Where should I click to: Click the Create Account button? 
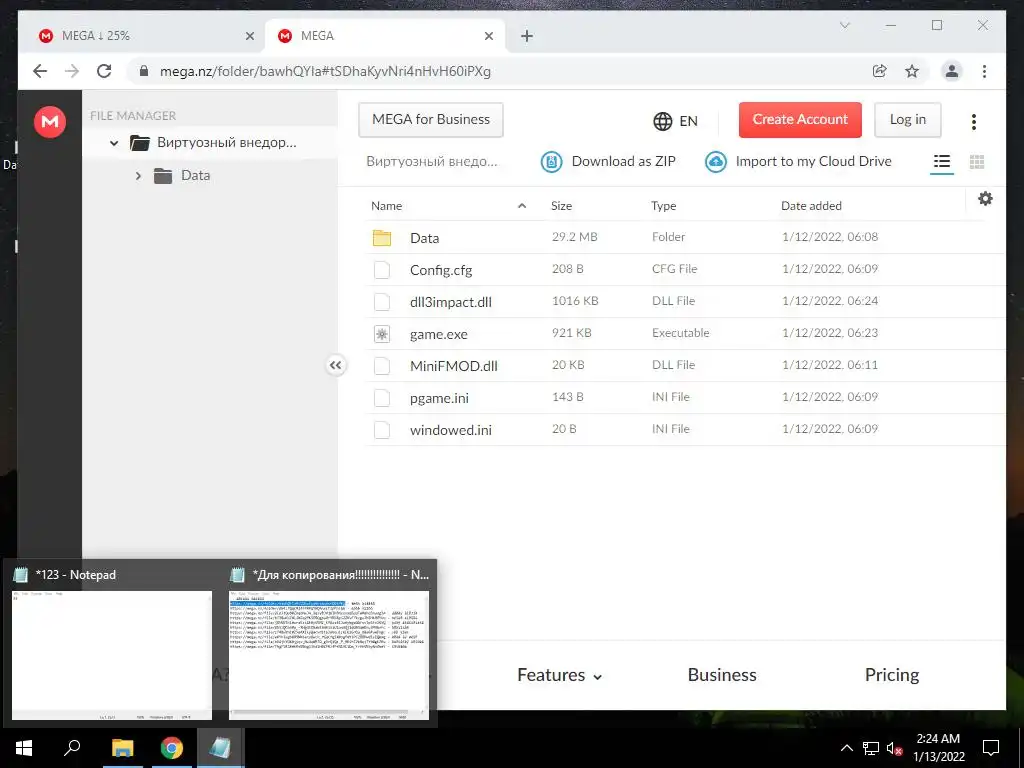(x=800, y=120)
